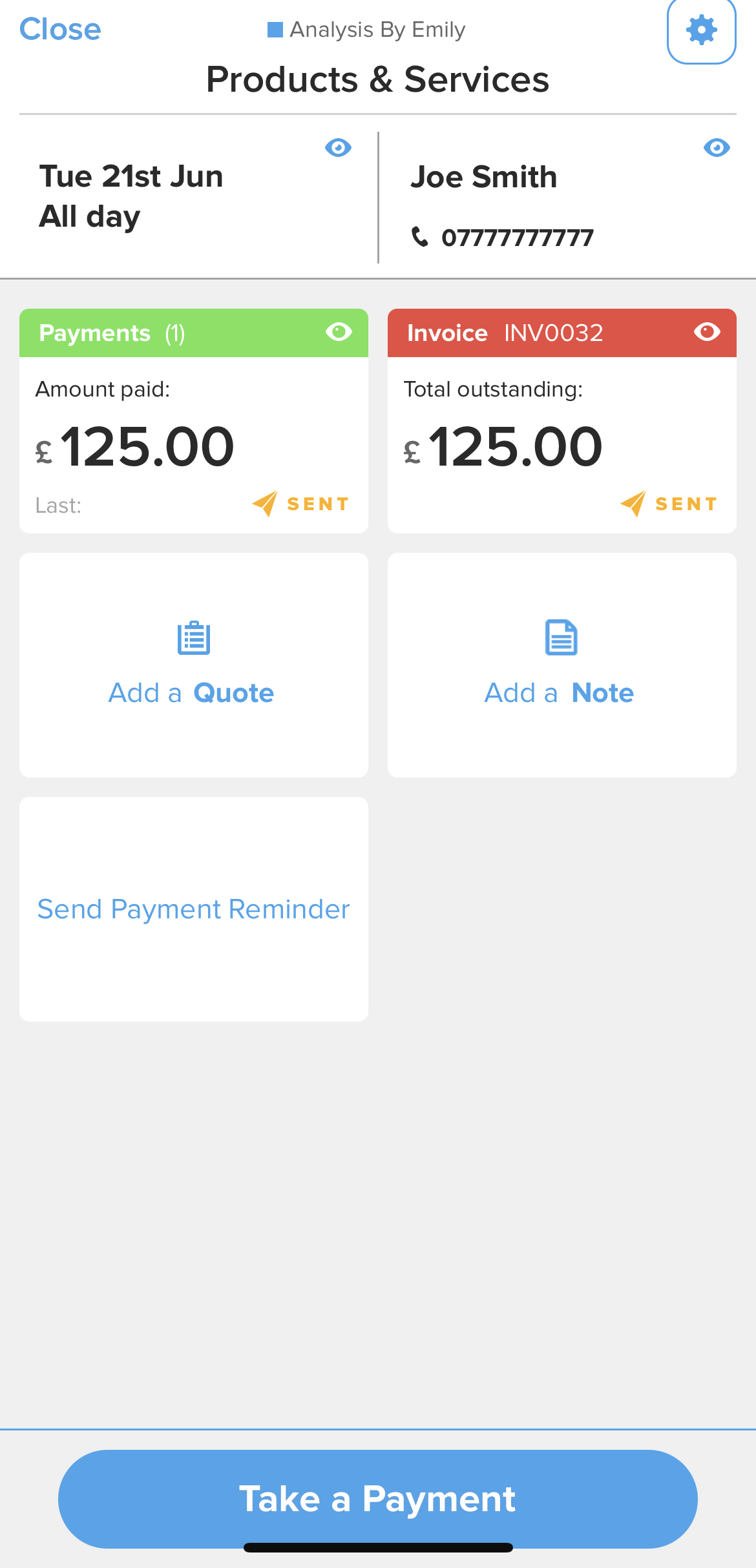Click the paper plane icon in Invoice card
Image resolution: width=756 pixels, height=1568 pixels.
pos(633,504)
